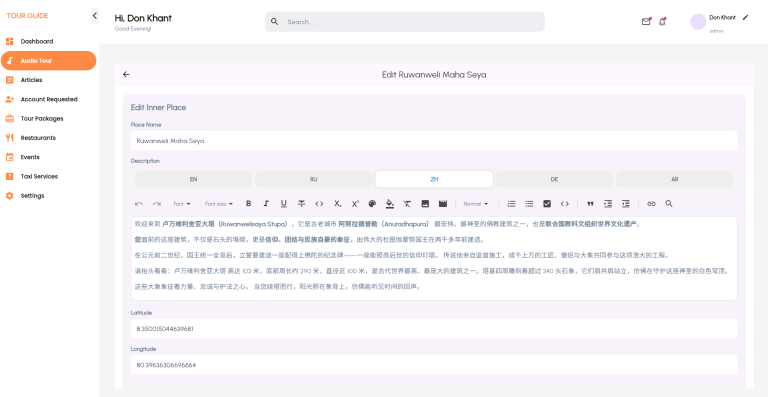Insert a hyperlink
The width and height of the screenshot is (768, 397).
point(651,204)
